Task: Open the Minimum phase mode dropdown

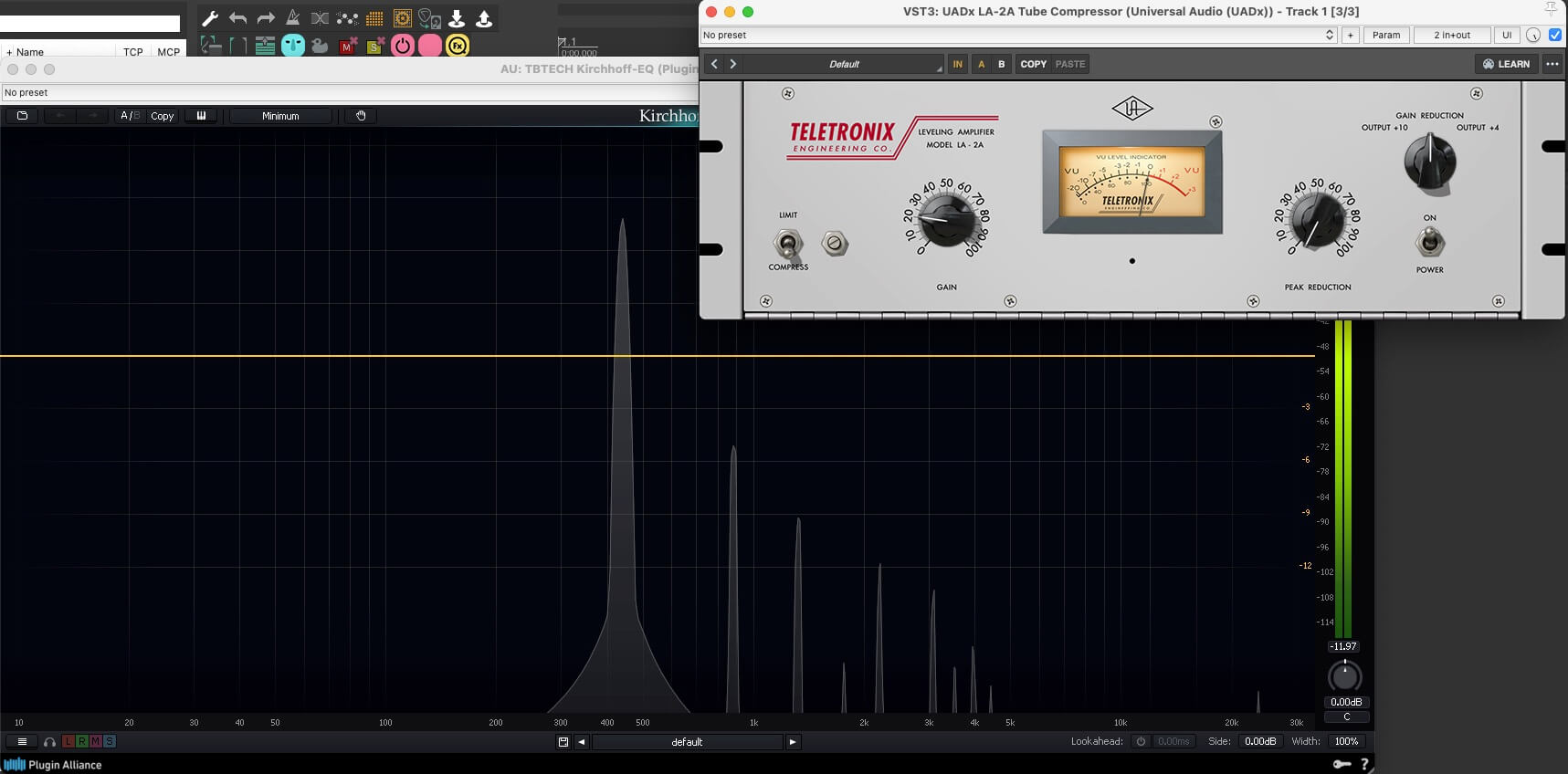Action: point(280,116)
